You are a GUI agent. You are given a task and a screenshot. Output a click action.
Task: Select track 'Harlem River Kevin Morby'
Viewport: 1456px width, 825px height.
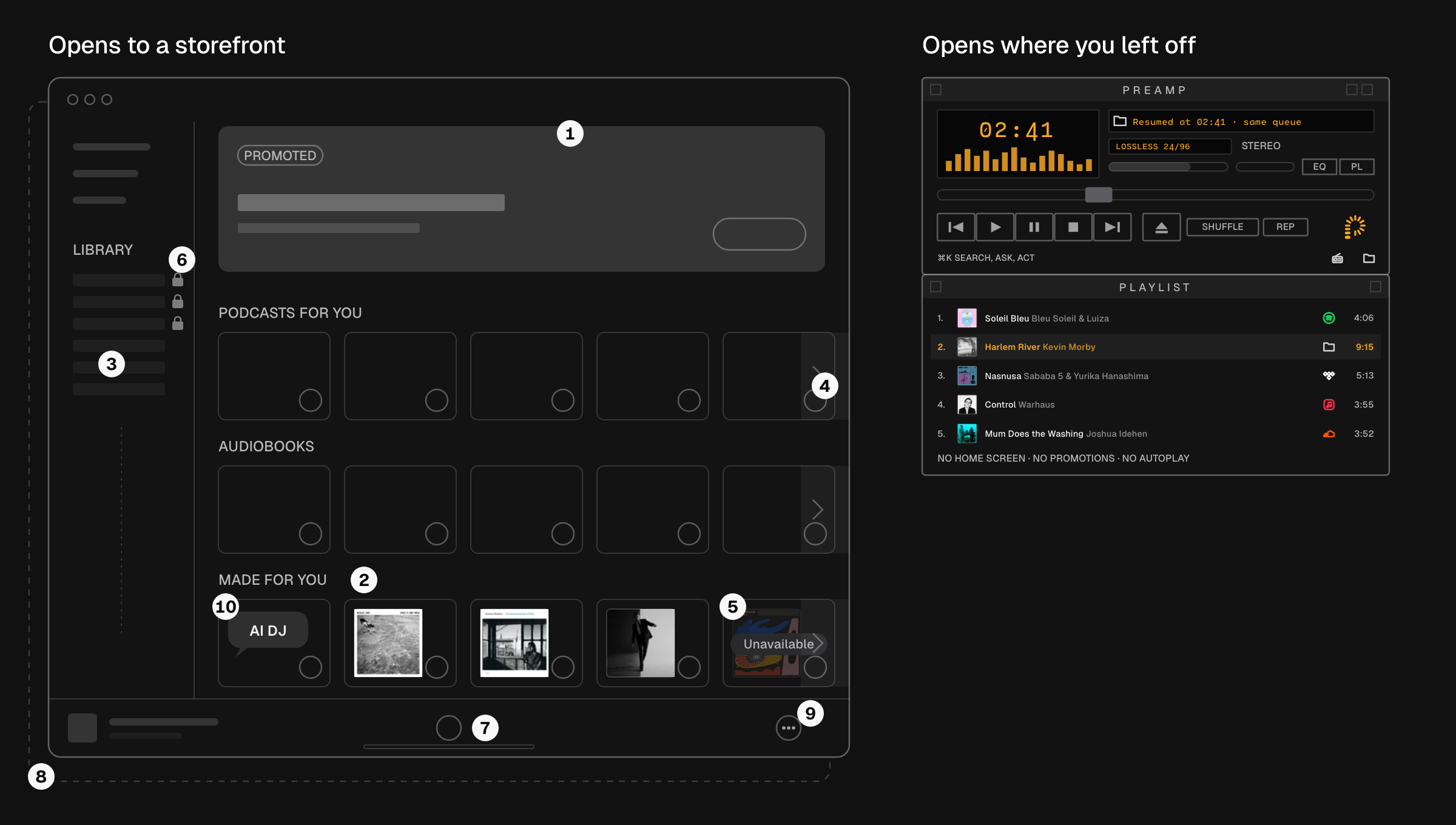(x=1155, y=347)
